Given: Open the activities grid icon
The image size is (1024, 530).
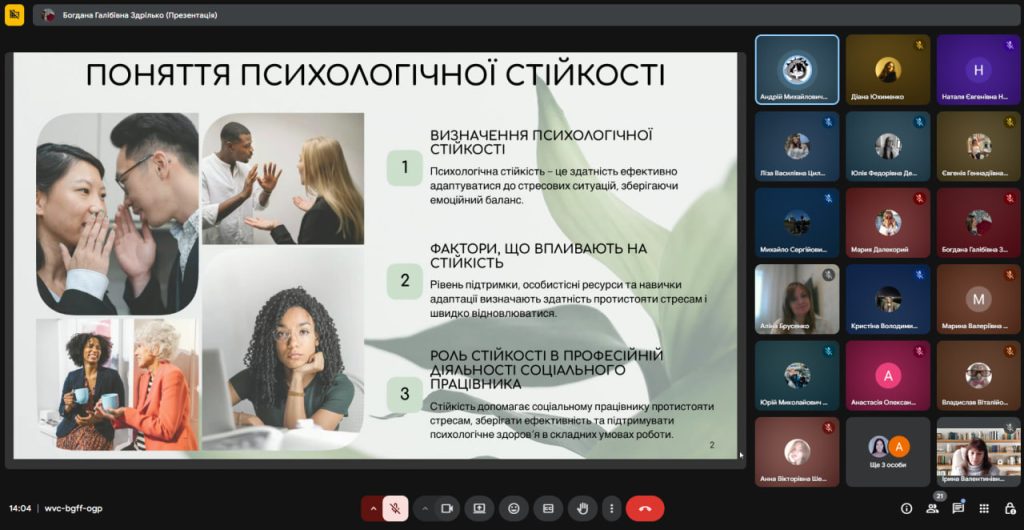Looking at the screenshot, I should (x=984, y=508).
